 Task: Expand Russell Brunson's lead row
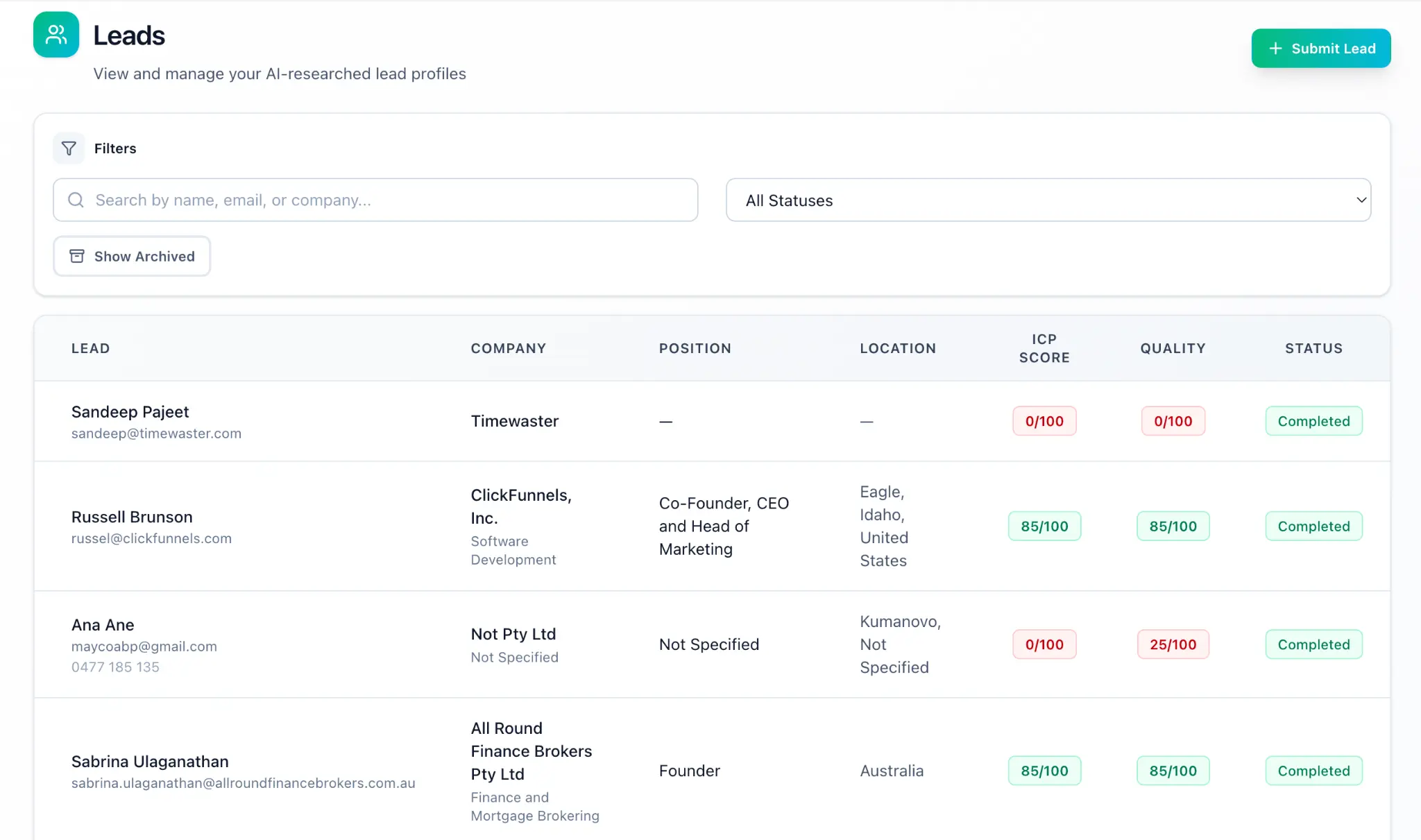click(278, 527)
